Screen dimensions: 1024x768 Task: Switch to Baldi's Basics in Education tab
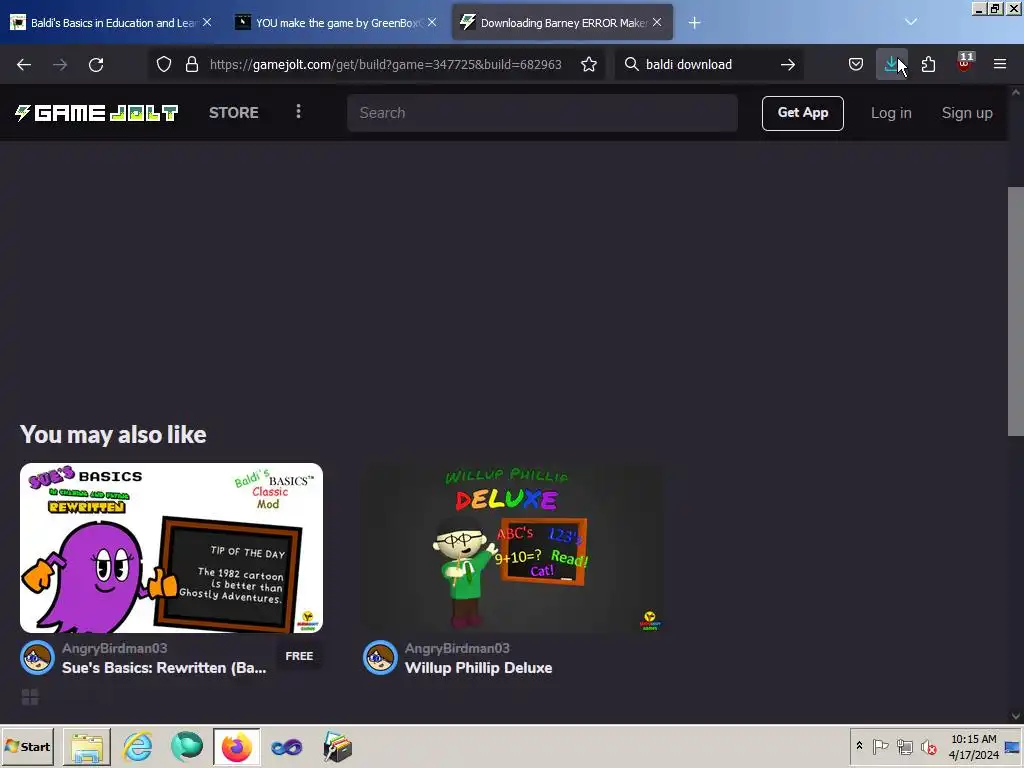point(112,23)
